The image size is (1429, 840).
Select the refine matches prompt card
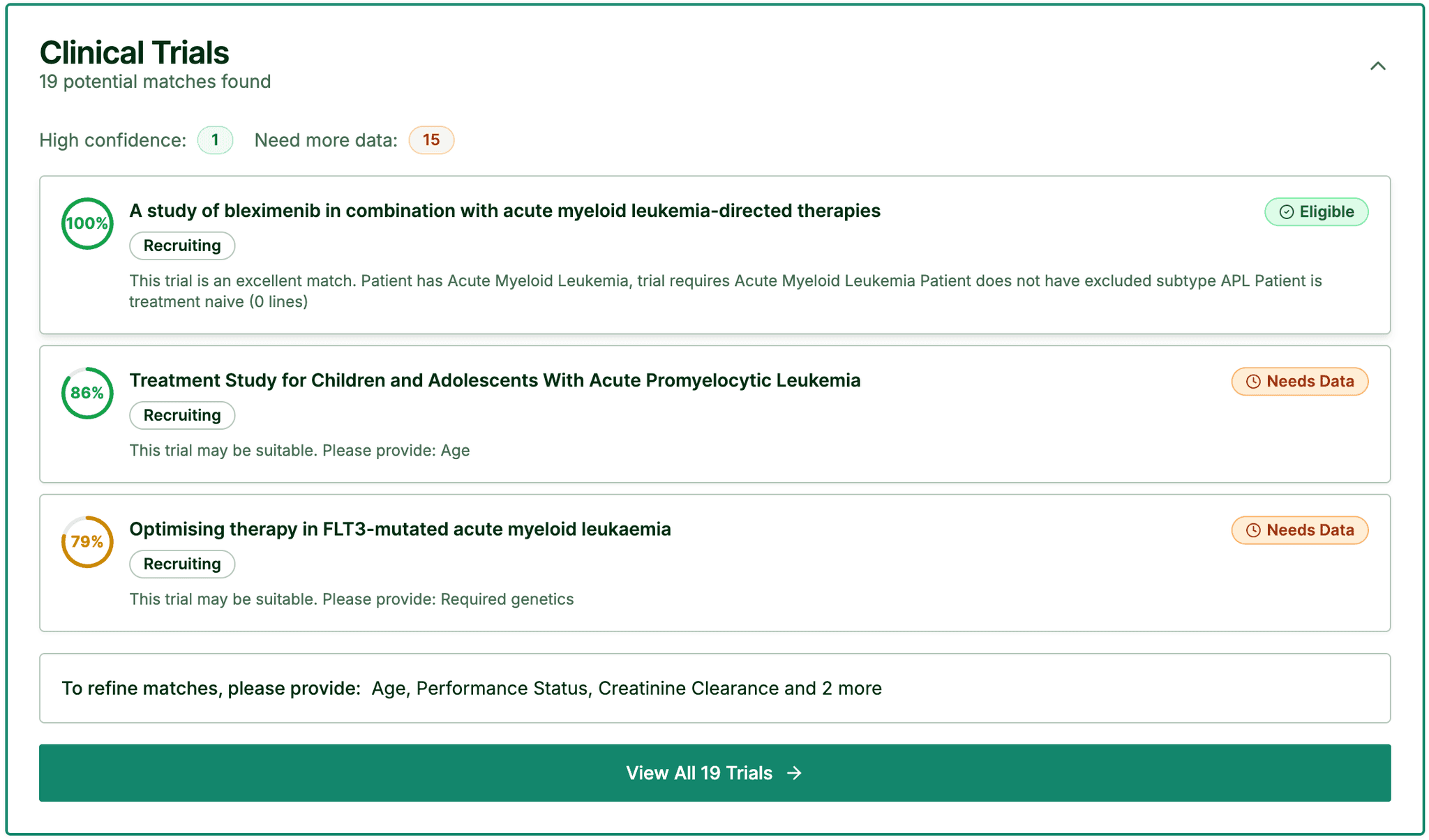coord(714,688)
